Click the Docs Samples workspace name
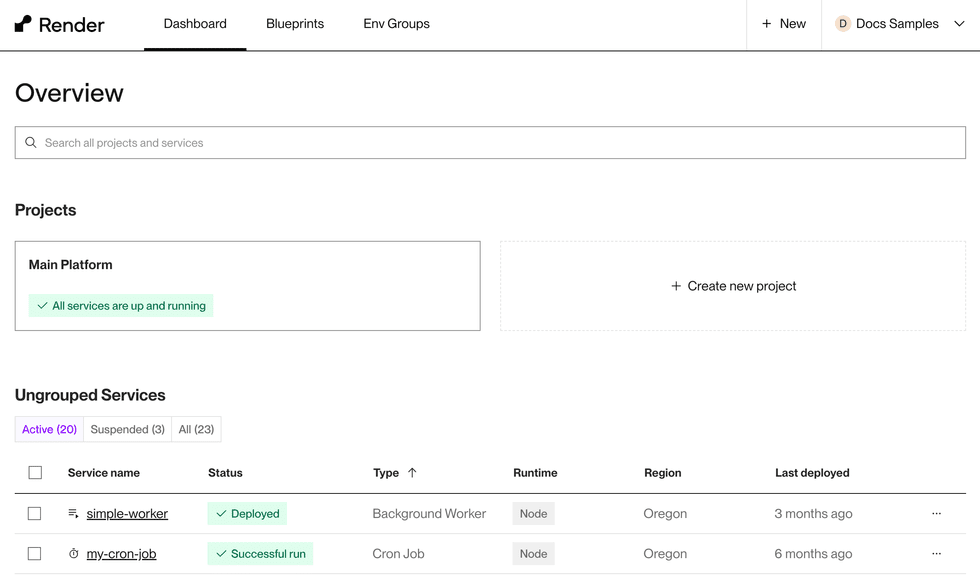 [x=897, y=24]
